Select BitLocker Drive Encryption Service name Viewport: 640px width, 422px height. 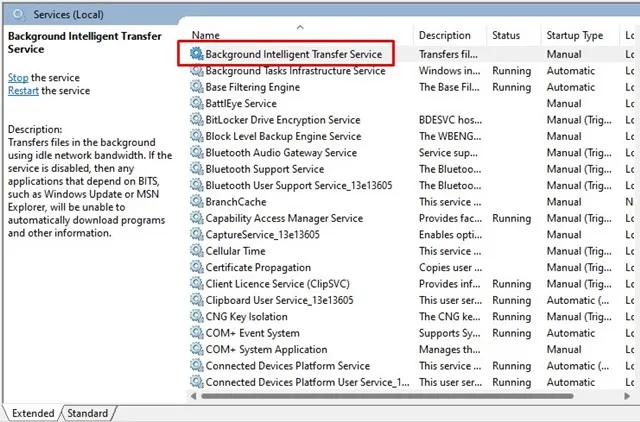pyautogui.click(x=283, y=120)
